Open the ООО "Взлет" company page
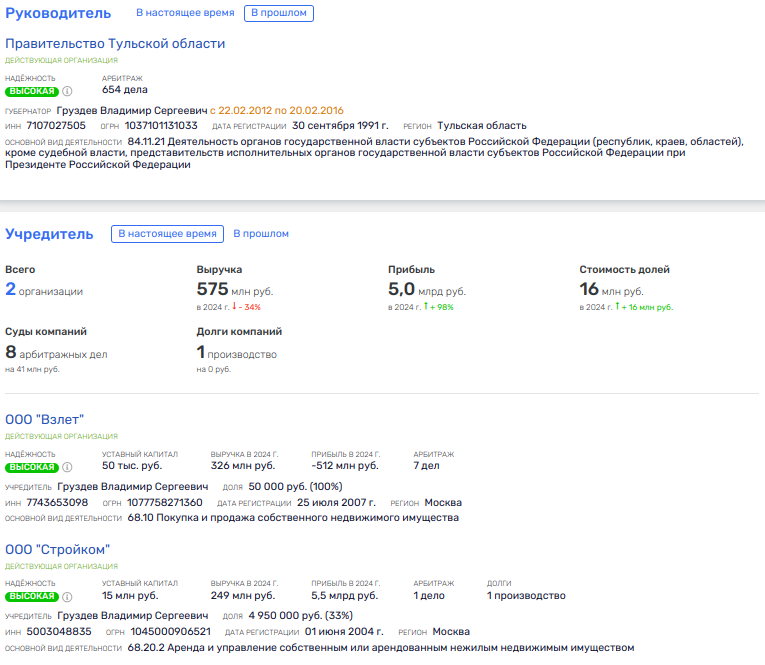 click(45, 419)
